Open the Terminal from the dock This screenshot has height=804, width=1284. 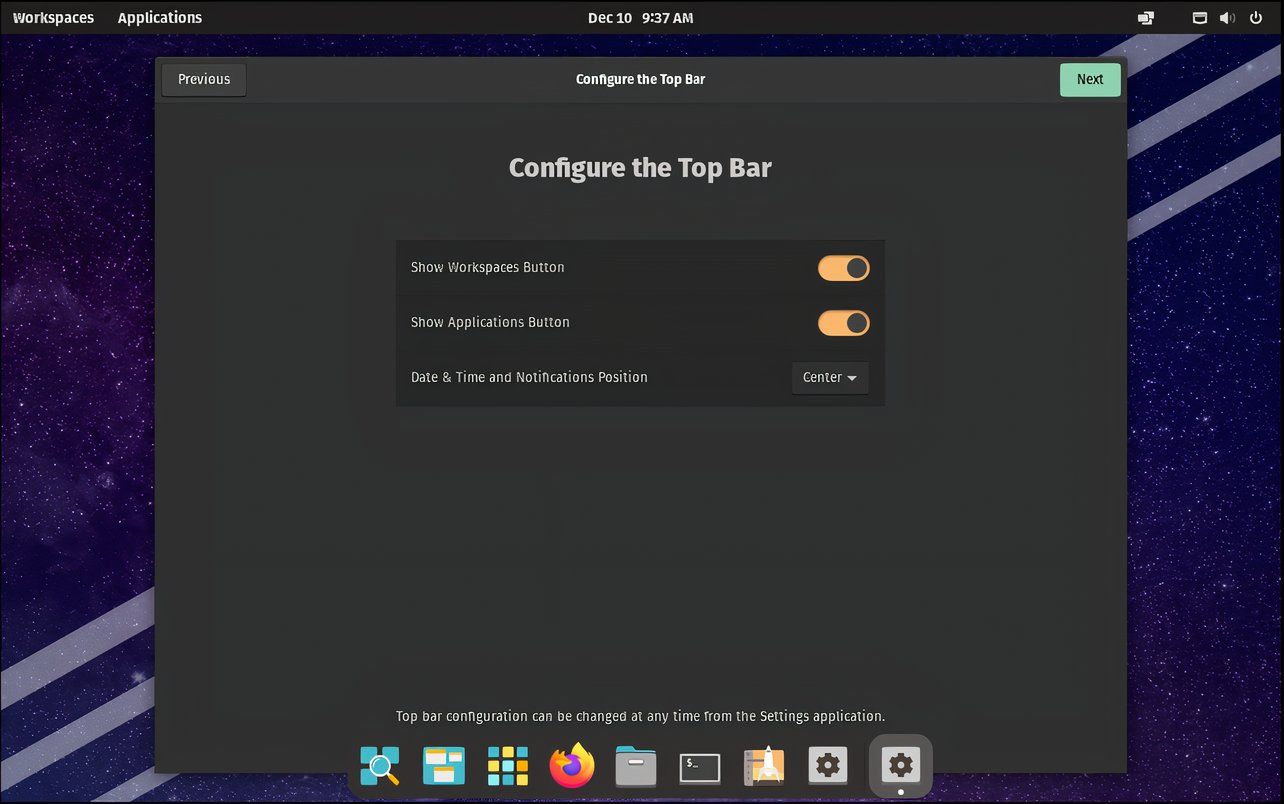pos(699,766)
